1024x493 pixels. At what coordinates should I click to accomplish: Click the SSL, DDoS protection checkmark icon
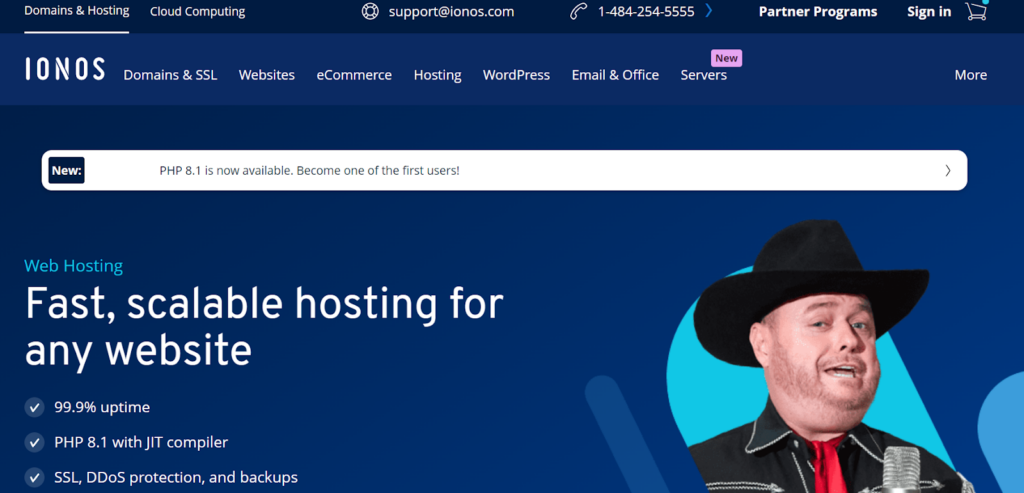pyautogui.click(x=34, y=477)
